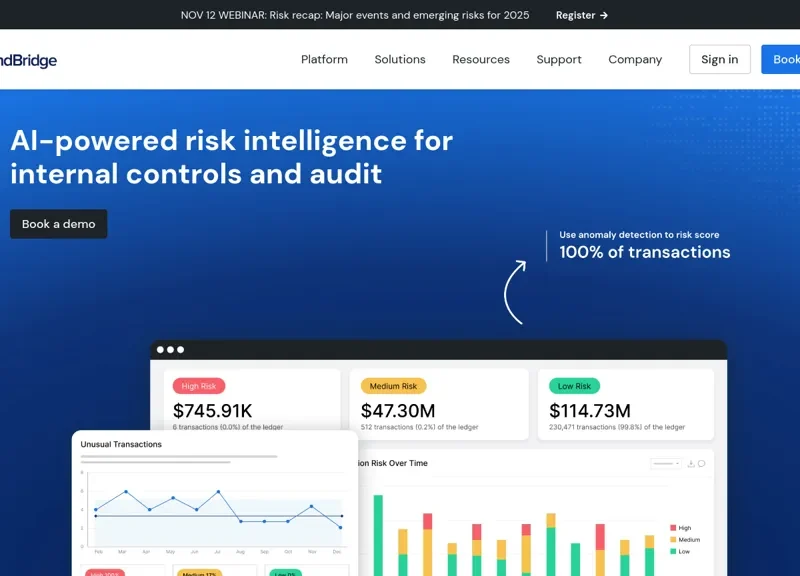Expand the Resources navigation menu
This screenshot has width=800, height=576.
(x=481, y=59)
